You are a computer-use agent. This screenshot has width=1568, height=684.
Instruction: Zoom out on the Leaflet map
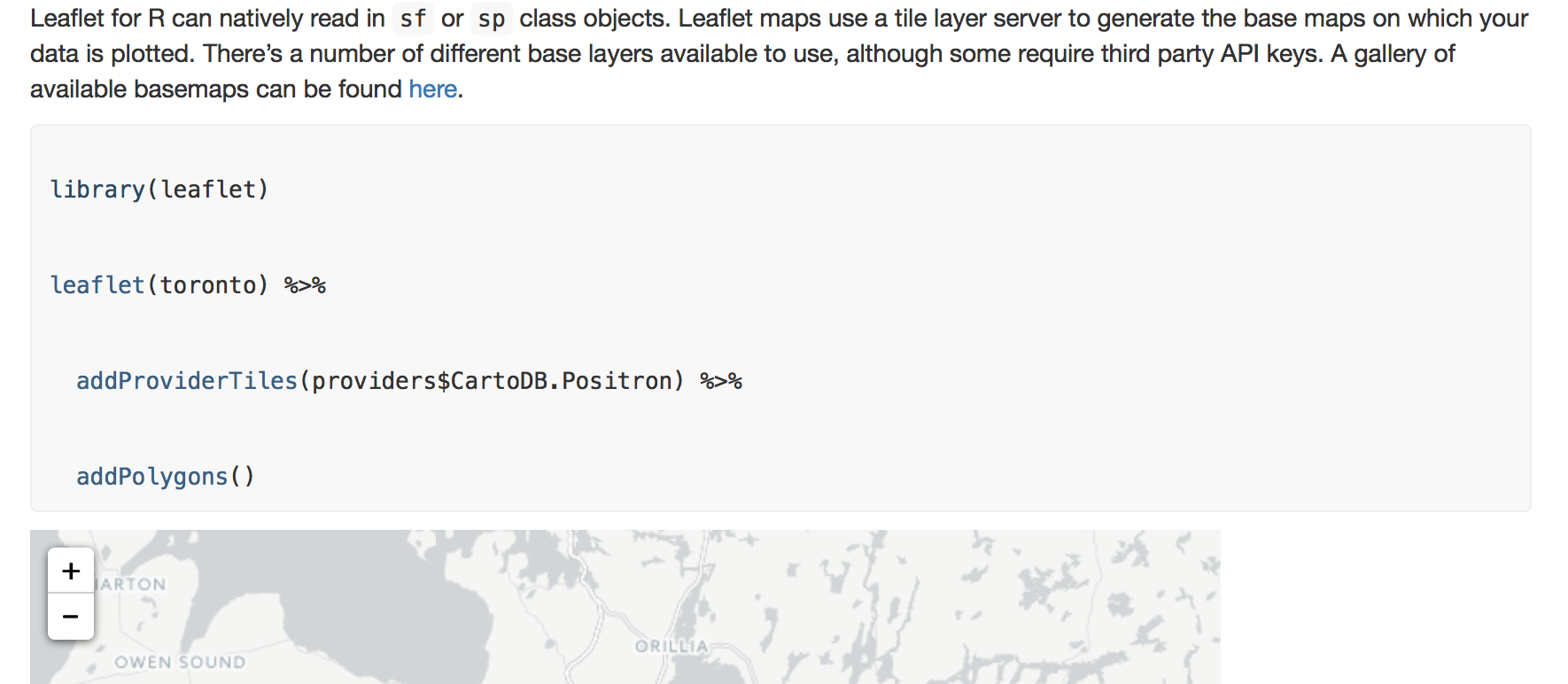click(x=71, y=617)
